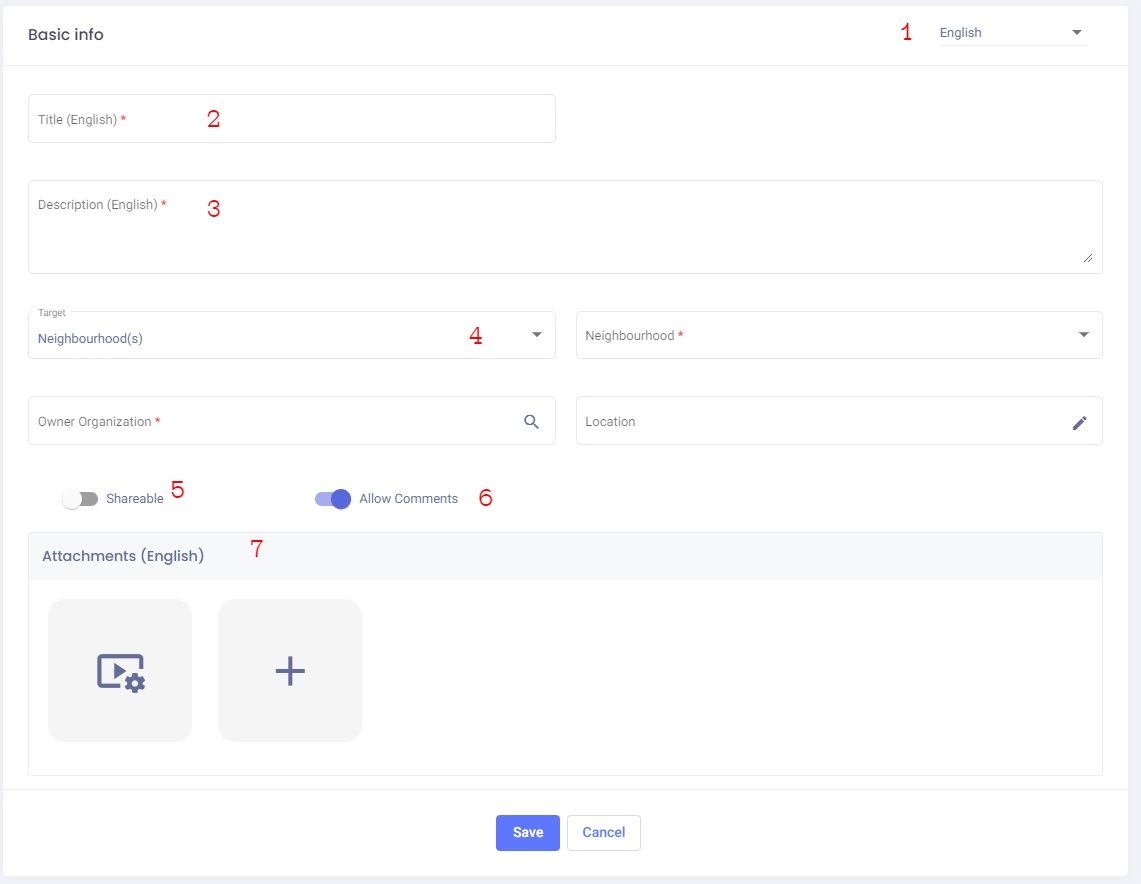Click the plus tile to add attachment
This screenshot has width=1141, height=884.
[x=290, y=671]
